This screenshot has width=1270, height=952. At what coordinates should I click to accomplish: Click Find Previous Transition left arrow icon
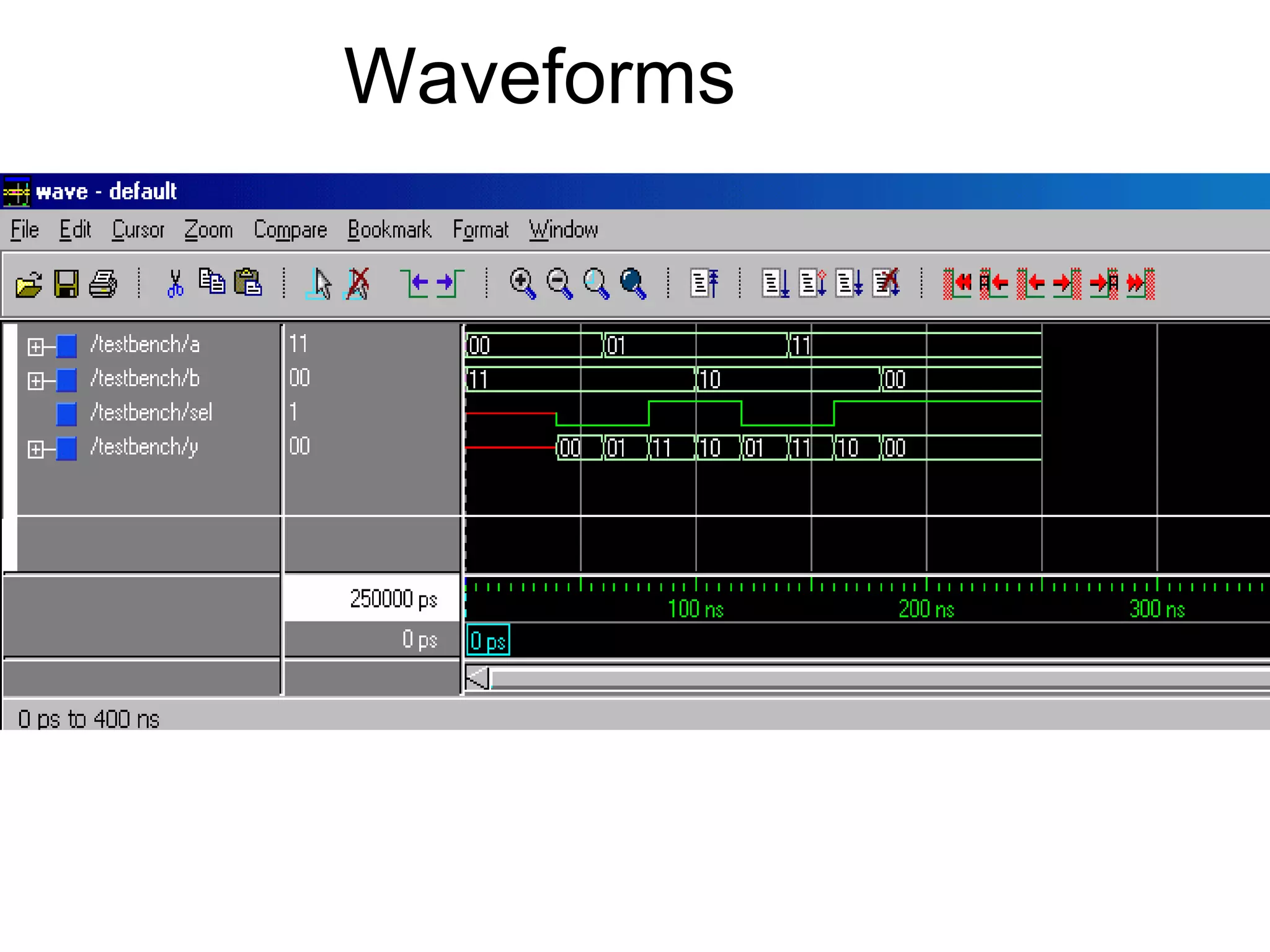coord(415,284)
